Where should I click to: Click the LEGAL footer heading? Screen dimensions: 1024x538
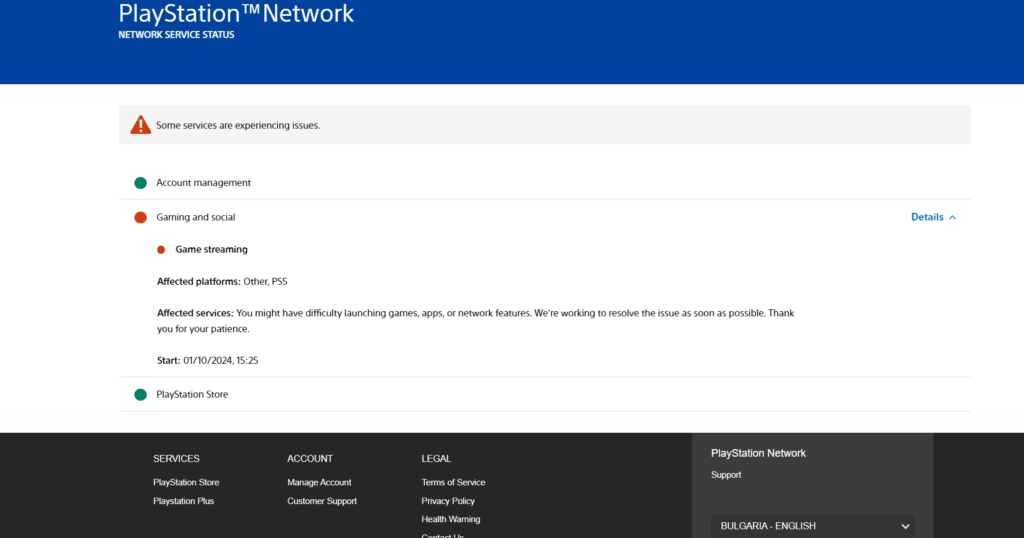[x=436, y=459]
